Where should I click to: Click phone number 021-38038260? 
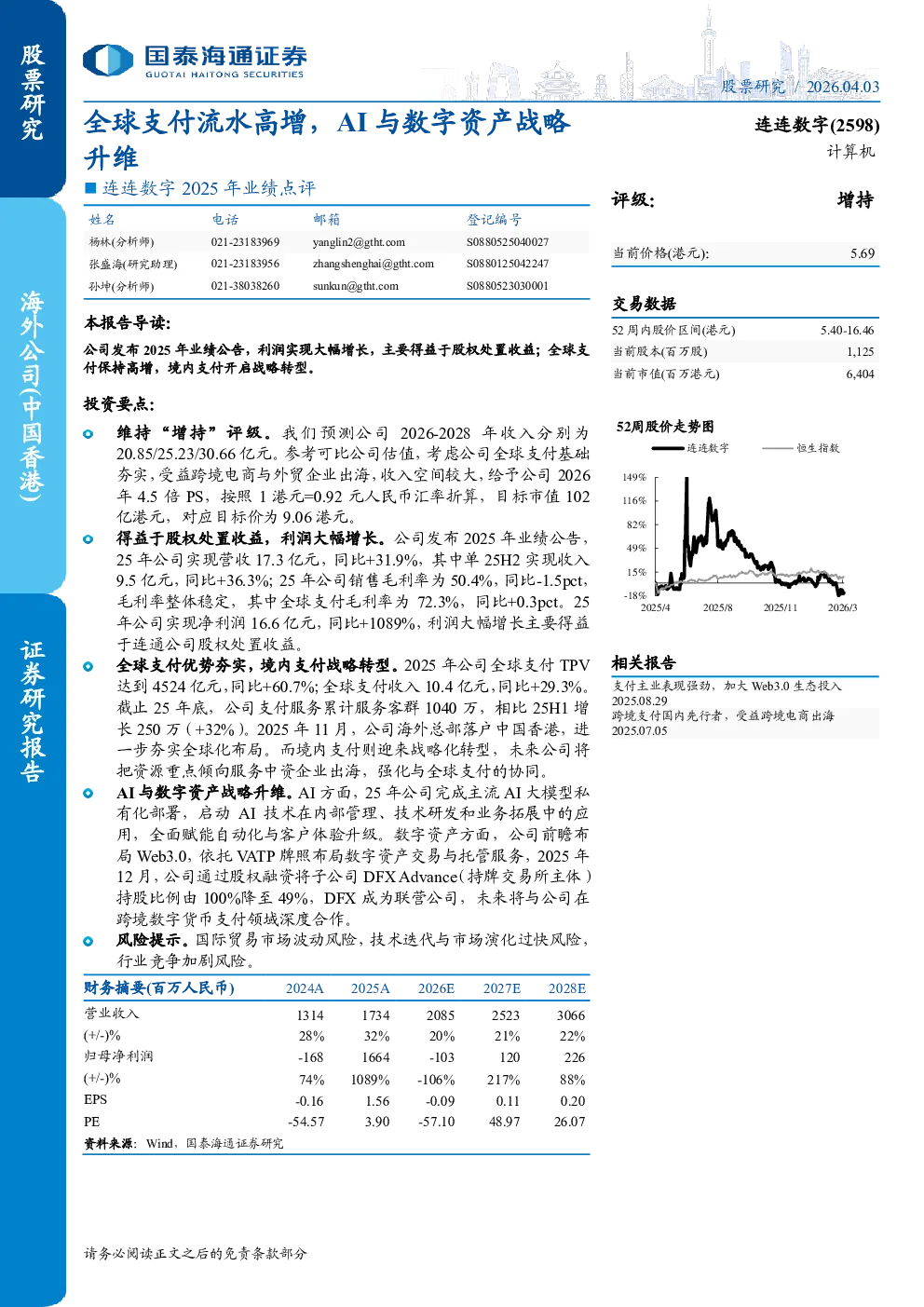pos(245,286)
